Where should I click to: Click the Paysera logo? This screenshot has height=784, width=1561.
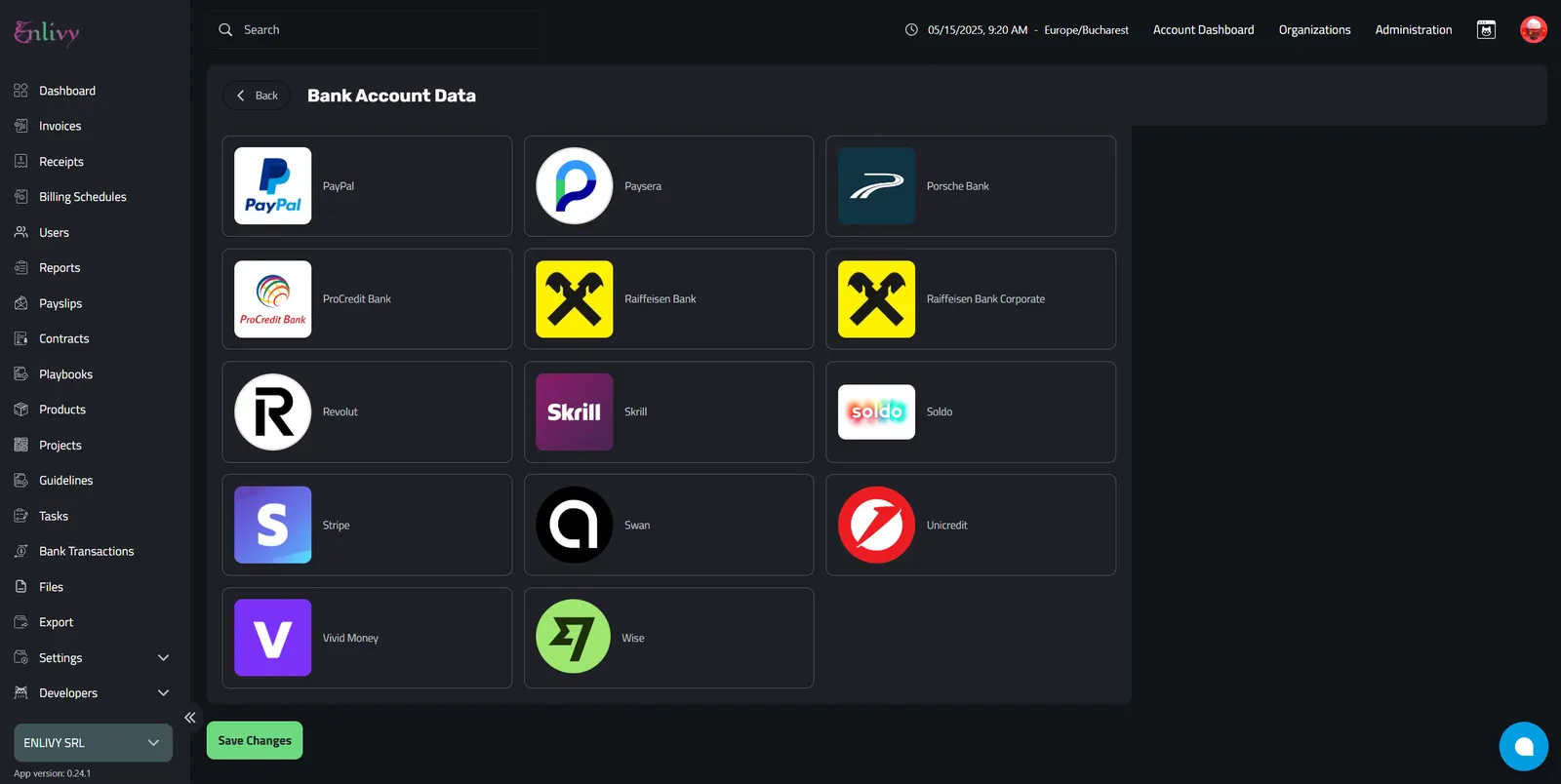(575, 186)
